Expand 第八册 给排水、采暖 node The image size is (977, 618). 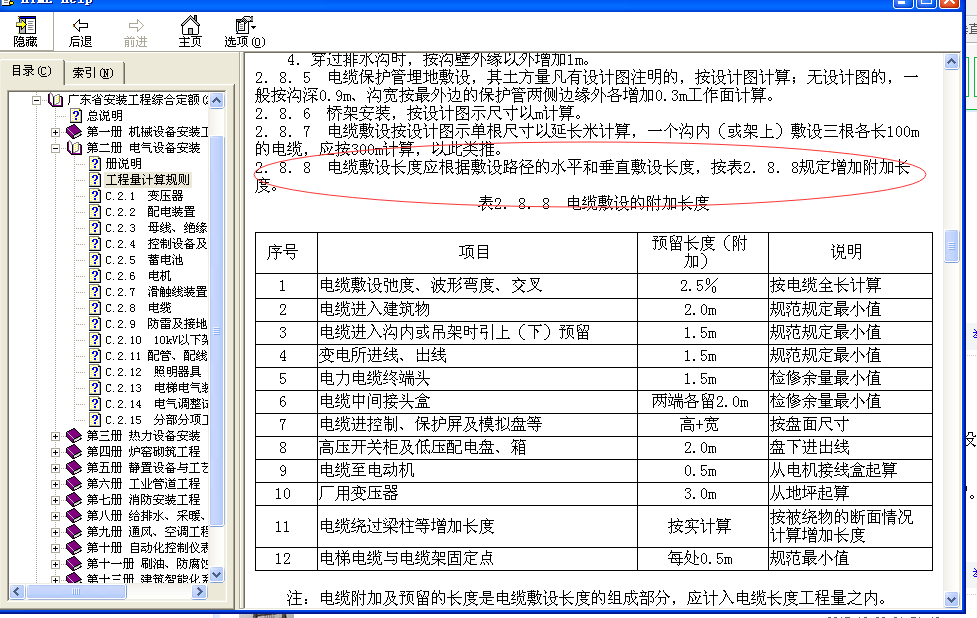55,516
